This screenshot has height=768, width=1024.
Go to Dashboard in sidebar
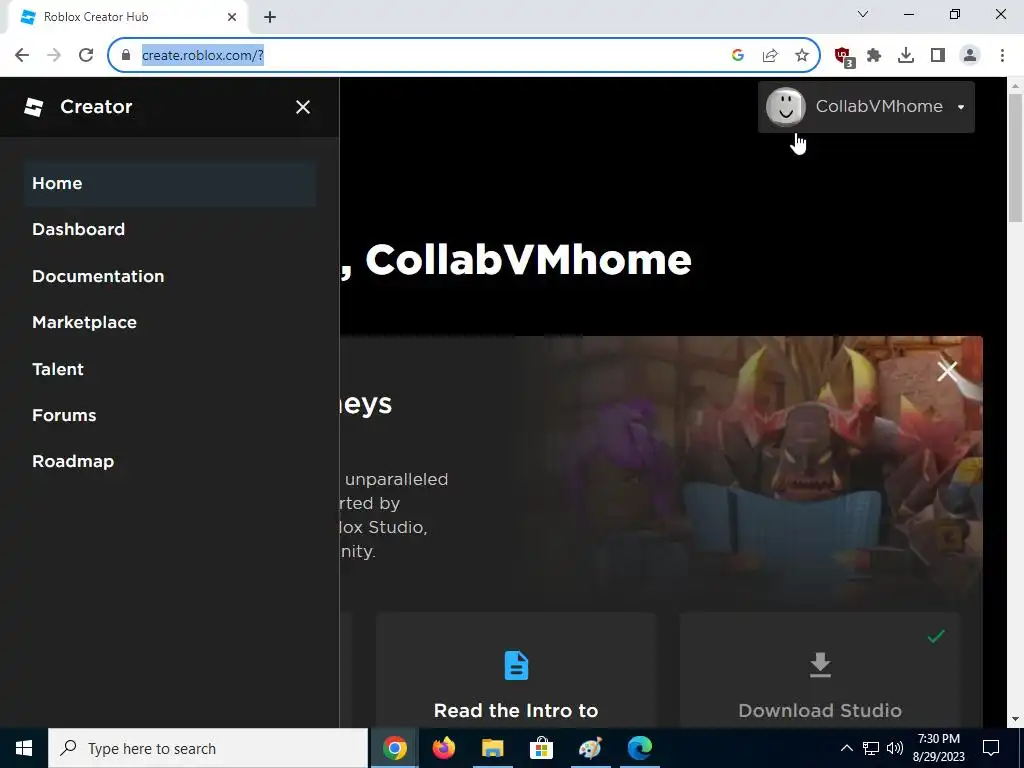tap(78, 229)
